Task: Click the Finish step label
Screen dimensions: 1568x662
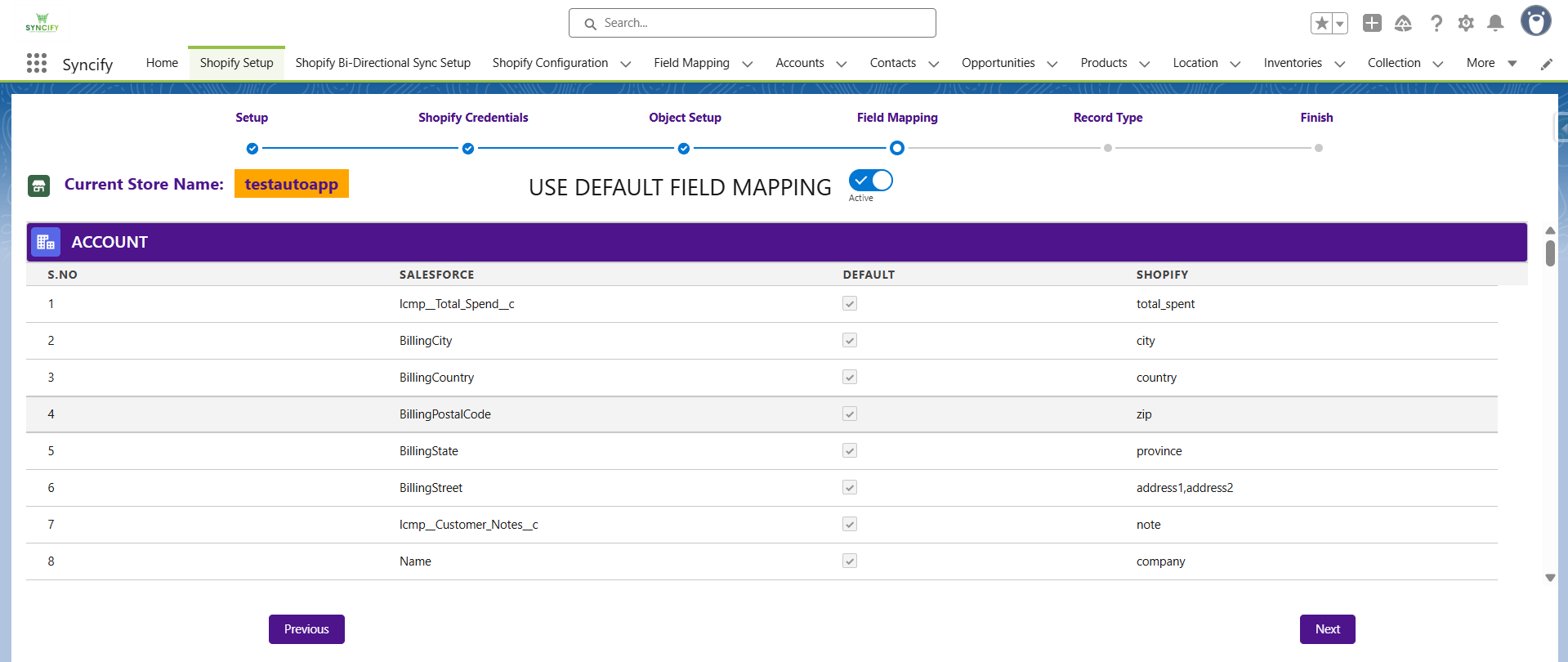Action: click(x=1316, y=118)
